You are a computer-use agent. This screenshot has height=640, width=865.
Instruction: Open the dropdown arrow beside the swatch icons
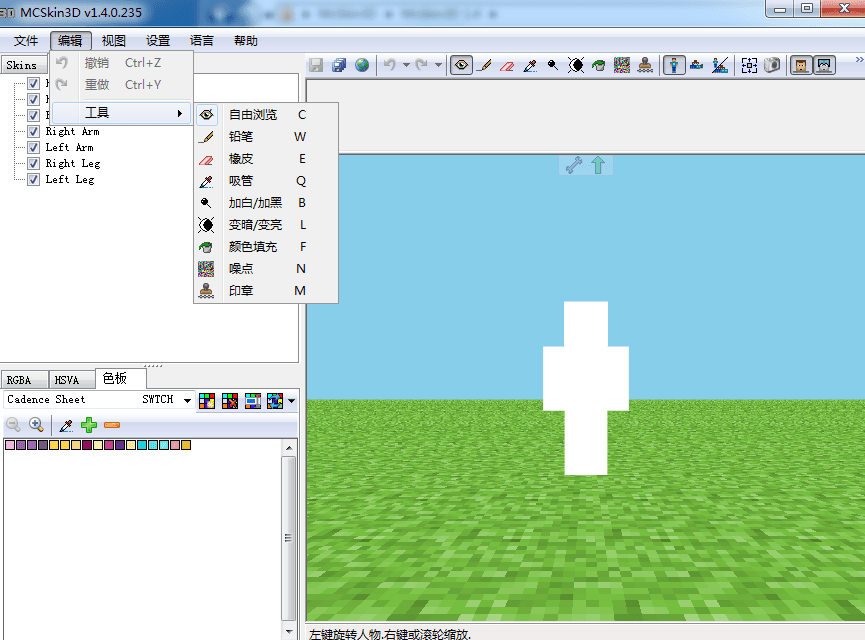point(291,401)
